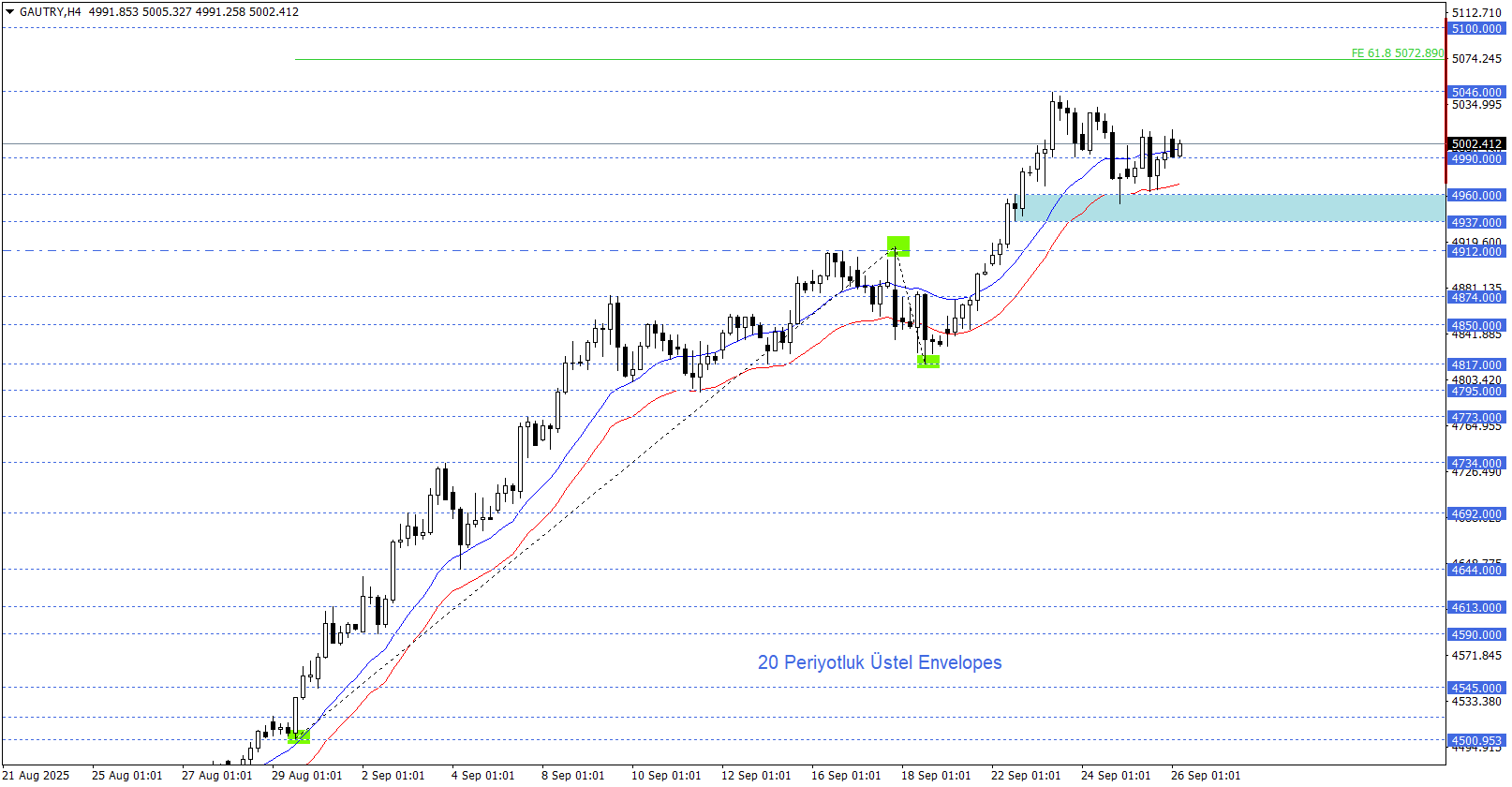Image resolution: width=1512 pixels, height=787 pixels.
Task: Click the 5046.000 price level label
Action: [1476, 93]
